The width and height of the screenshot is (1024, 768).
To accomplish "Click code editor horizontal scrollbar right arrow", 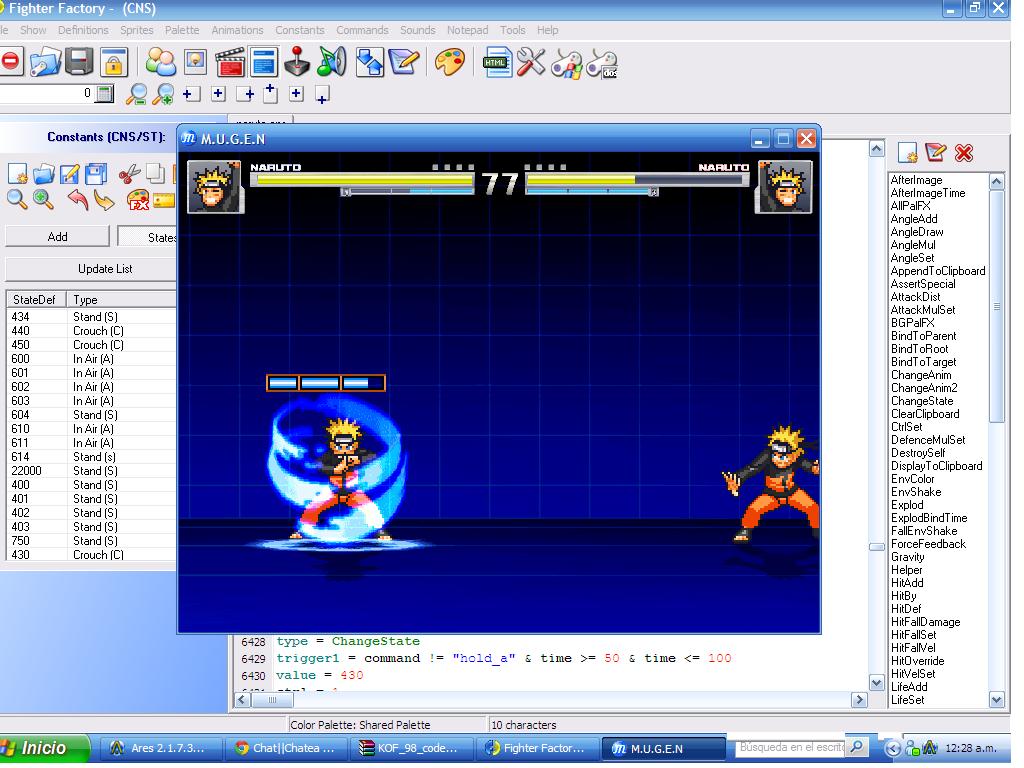I will click(859, 699).
